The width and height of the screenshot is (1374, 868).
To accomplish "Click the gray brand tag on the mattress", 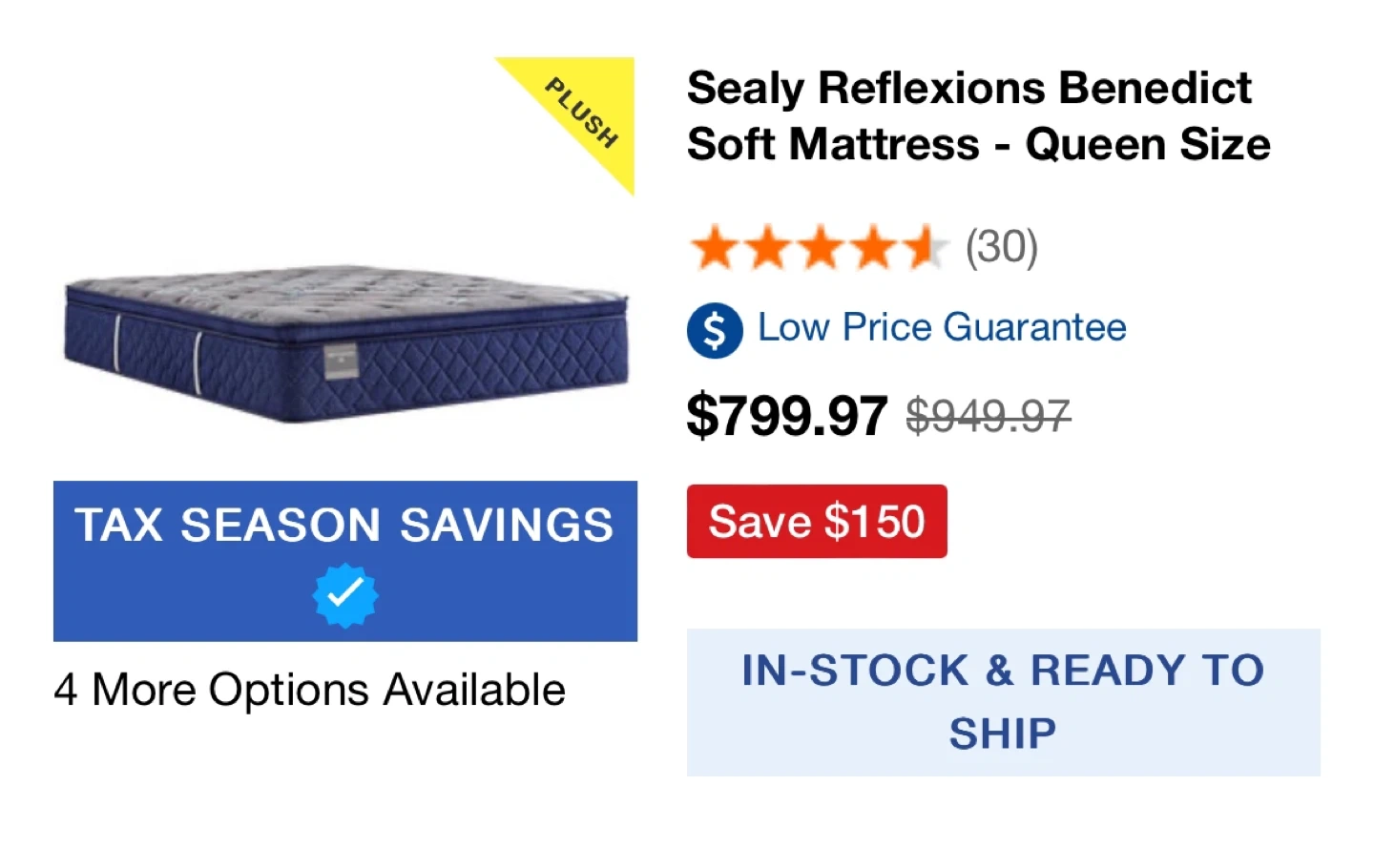I will click(340, 362).
